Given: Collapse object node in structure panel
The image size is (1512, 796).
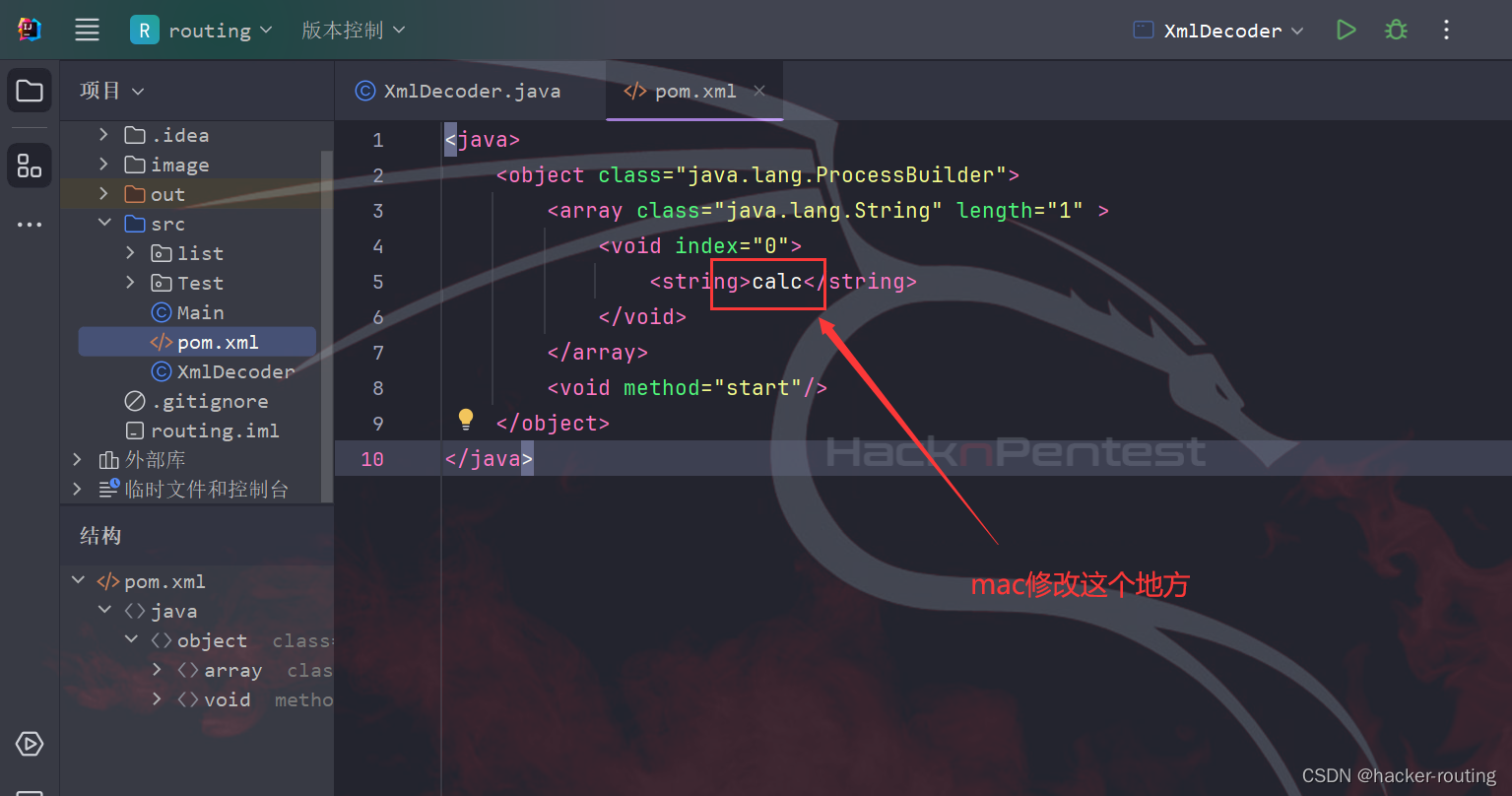Looking at the screenshot, I should (131, 640).
